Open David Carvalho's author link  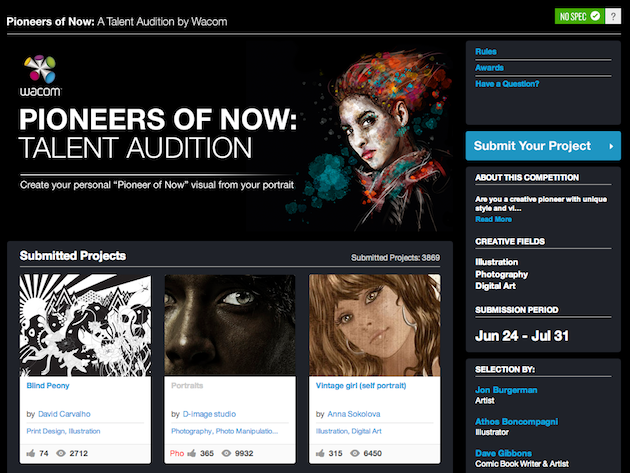[x=64, y=414]
